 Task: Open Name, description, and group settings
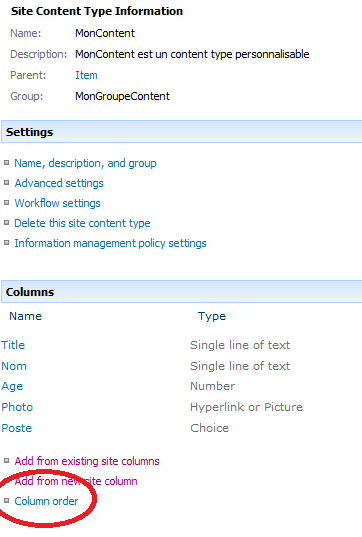(85, 163)
